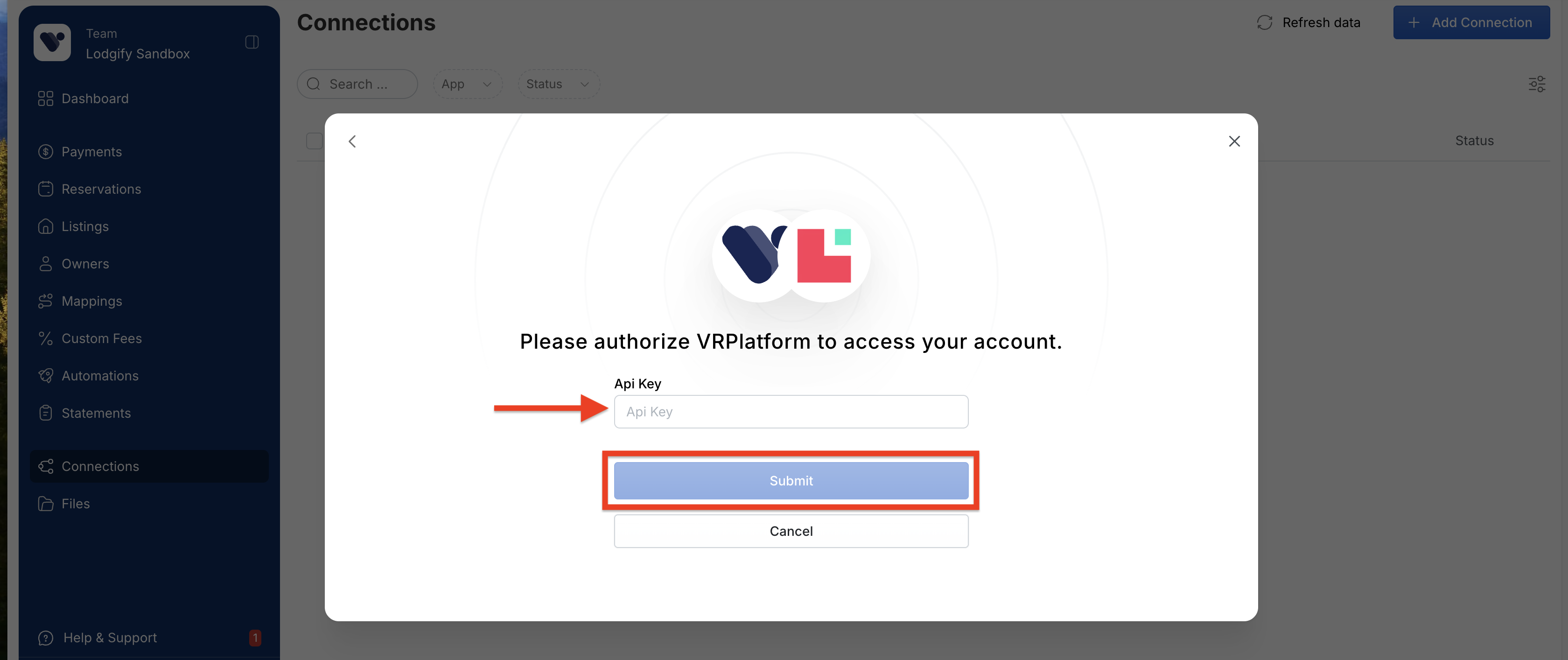Cancel the authorization dialog

point(791,531)
